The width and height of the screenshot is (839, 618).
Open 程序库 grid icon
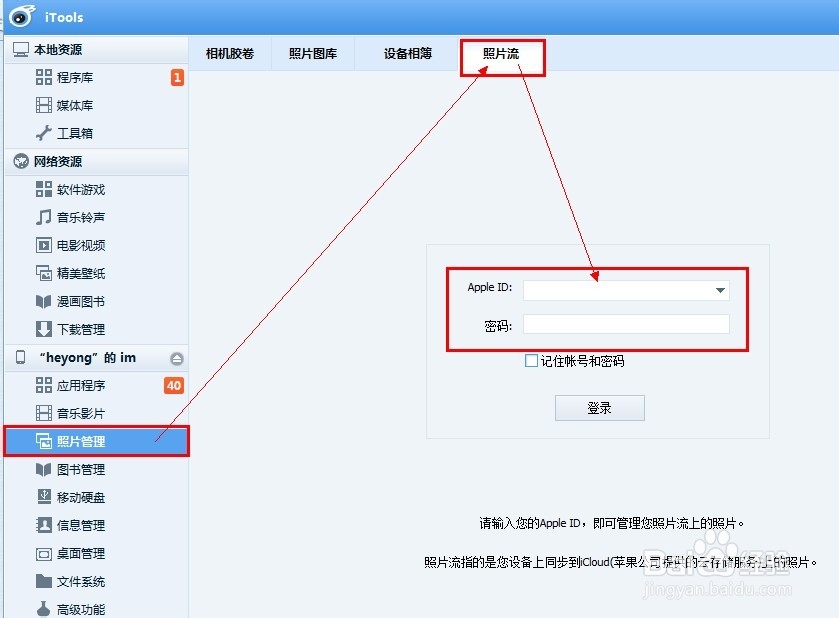tap(44, 77)
